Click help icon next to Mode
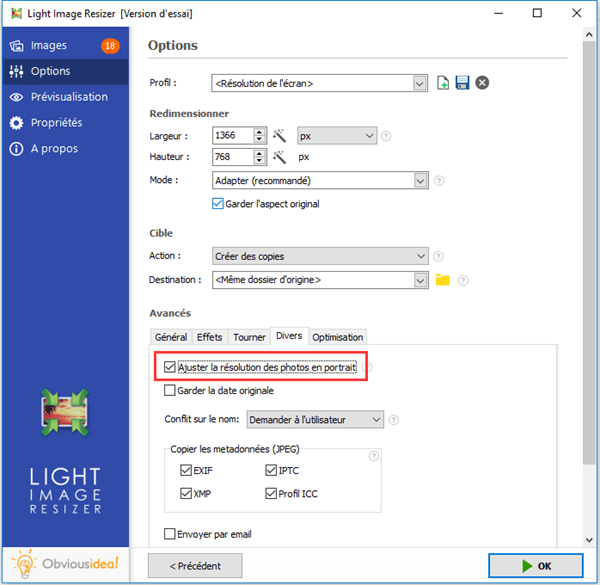Image resolution: width=600 pixels, height=585 pixels. pos(439,181)
